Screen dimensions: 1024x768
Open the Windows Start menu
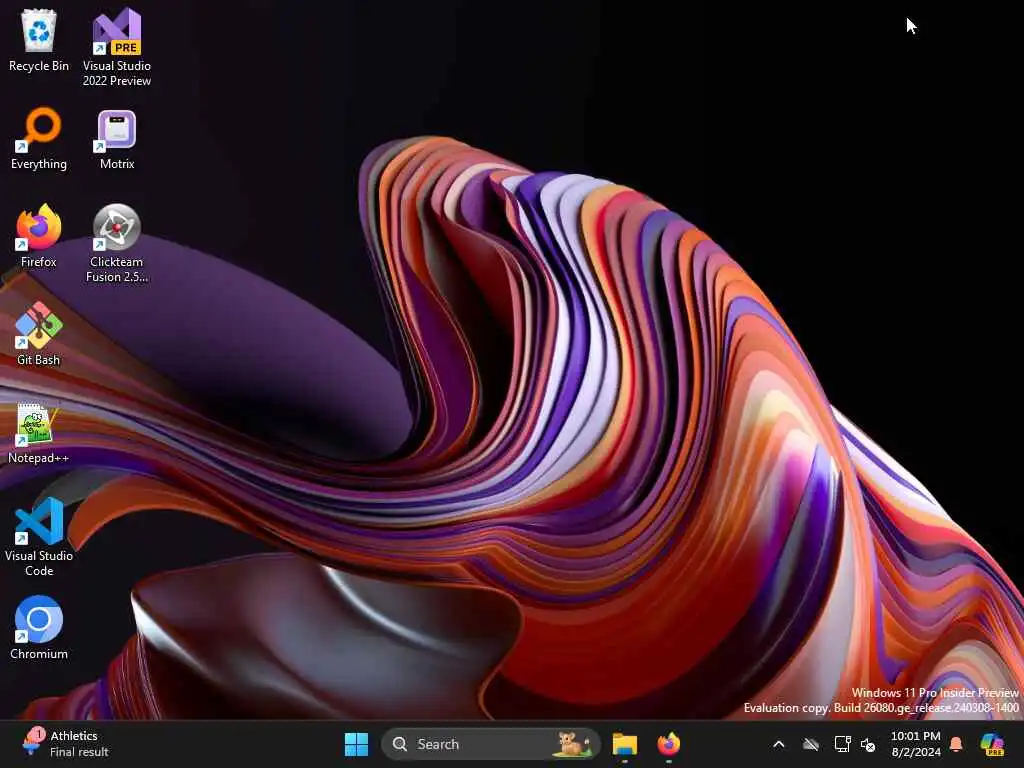tap(356, 744)
